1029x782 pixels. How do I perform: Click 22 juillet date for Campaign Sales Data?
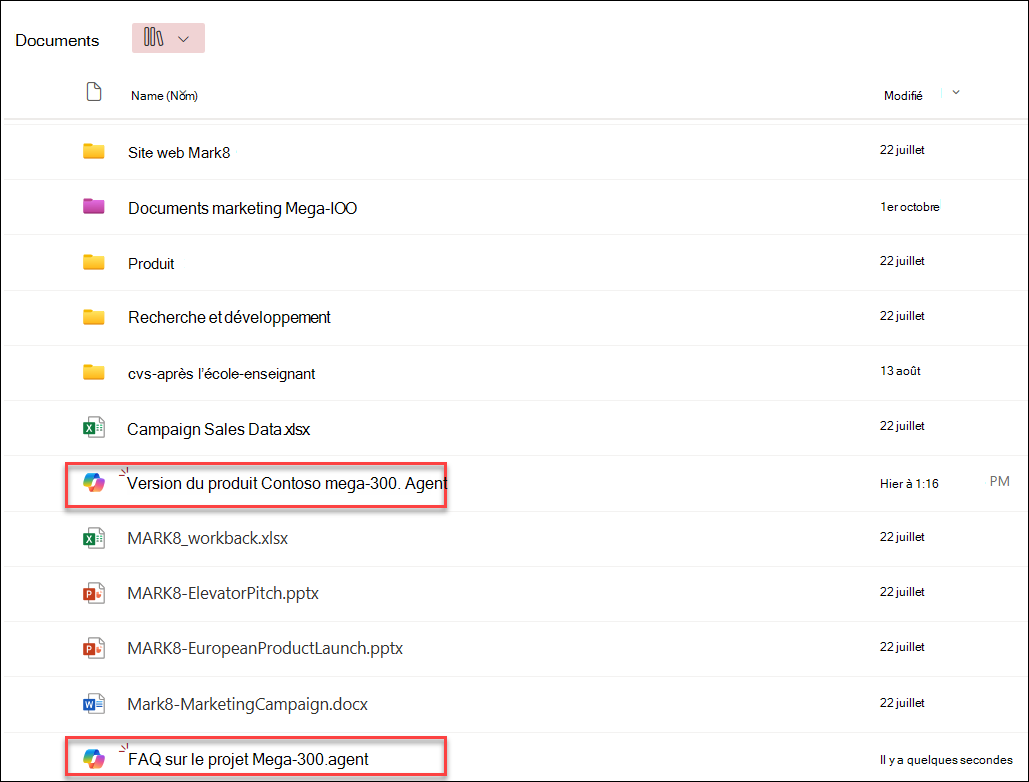tap(902, 426)
